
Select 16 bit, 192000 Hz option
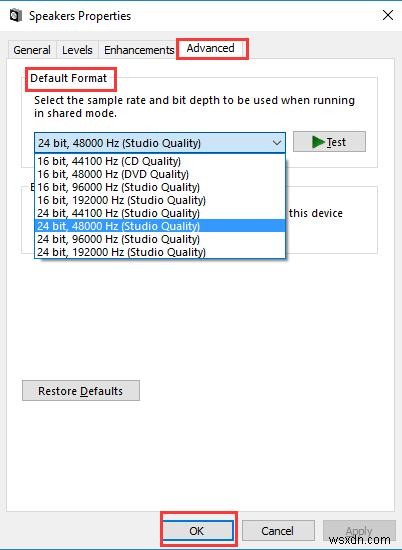pos(160,200)
